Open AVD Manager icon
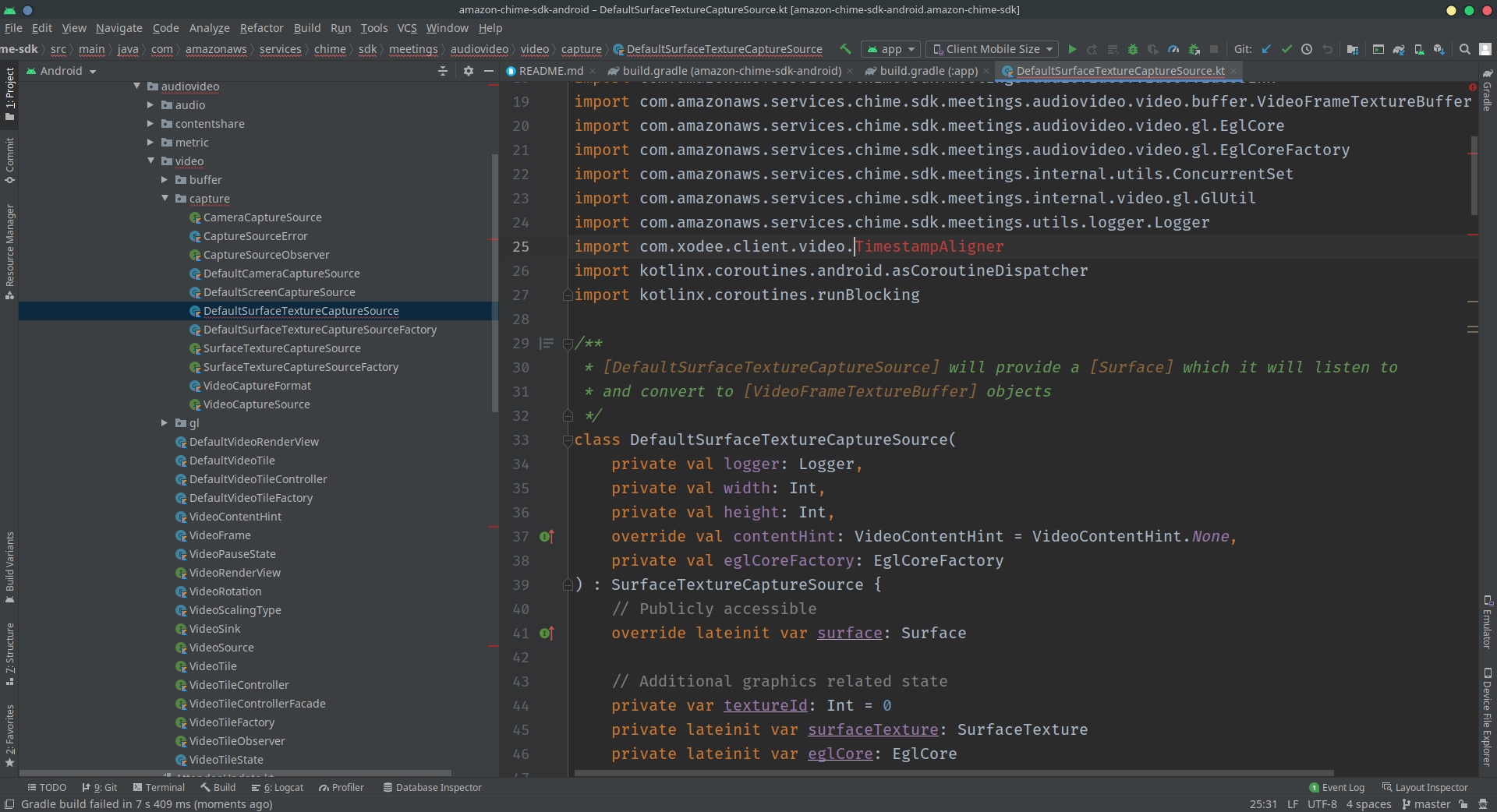The image size is (1497, 812). (x=1419, y=49)
